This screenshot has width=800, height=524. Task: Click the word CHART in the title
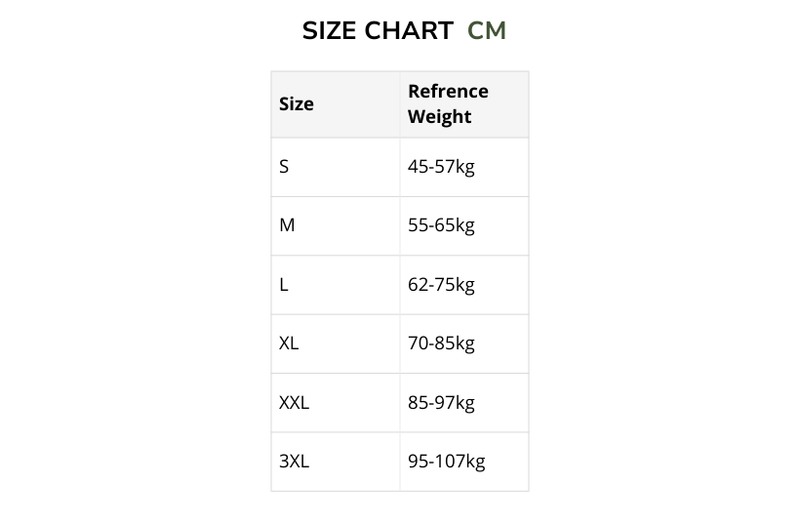(x=409, y=31)
